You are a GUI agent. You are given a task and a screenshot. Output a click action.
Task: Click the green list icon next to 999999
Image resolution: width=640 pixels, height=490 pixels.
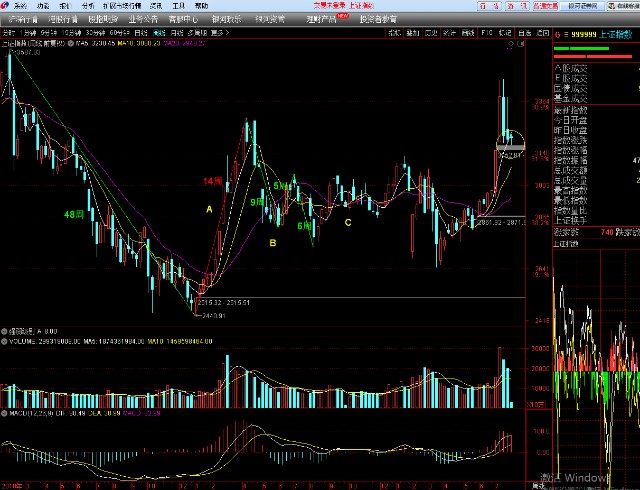(x=566, y=35)
